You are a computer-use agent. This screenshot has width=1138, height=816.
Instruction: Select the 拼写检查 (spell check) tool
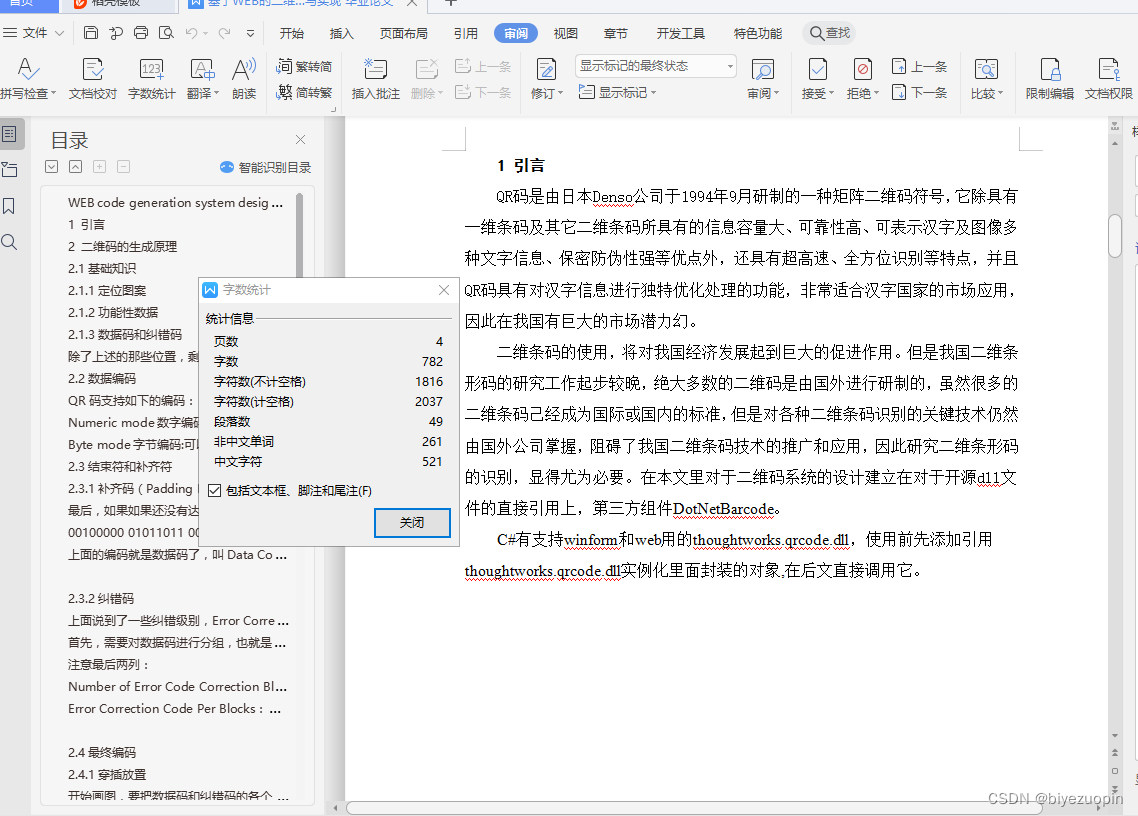pos(27,80)
